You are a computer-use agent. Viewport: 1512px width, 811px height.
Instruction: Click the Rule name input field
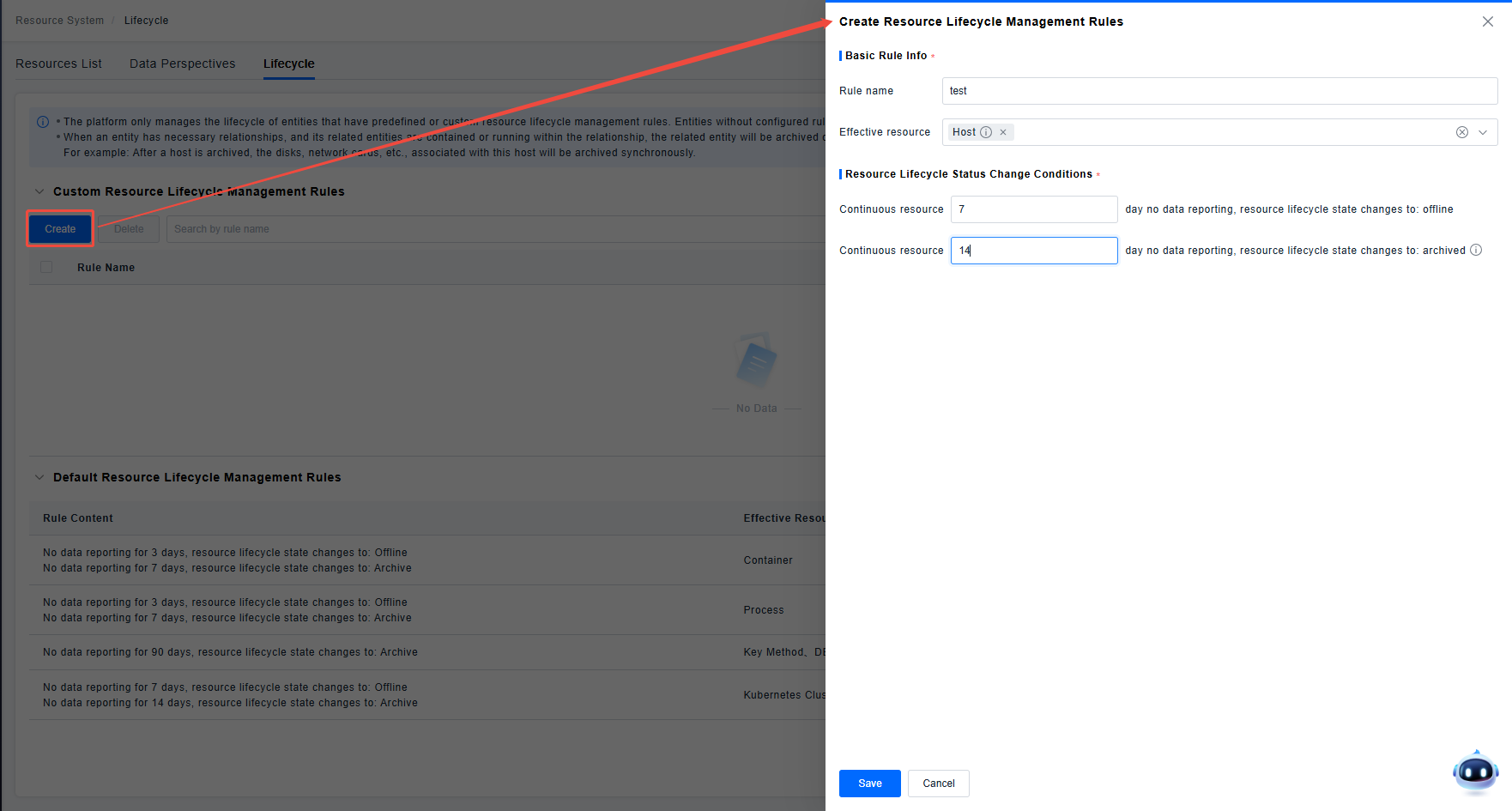point(1219,91)
